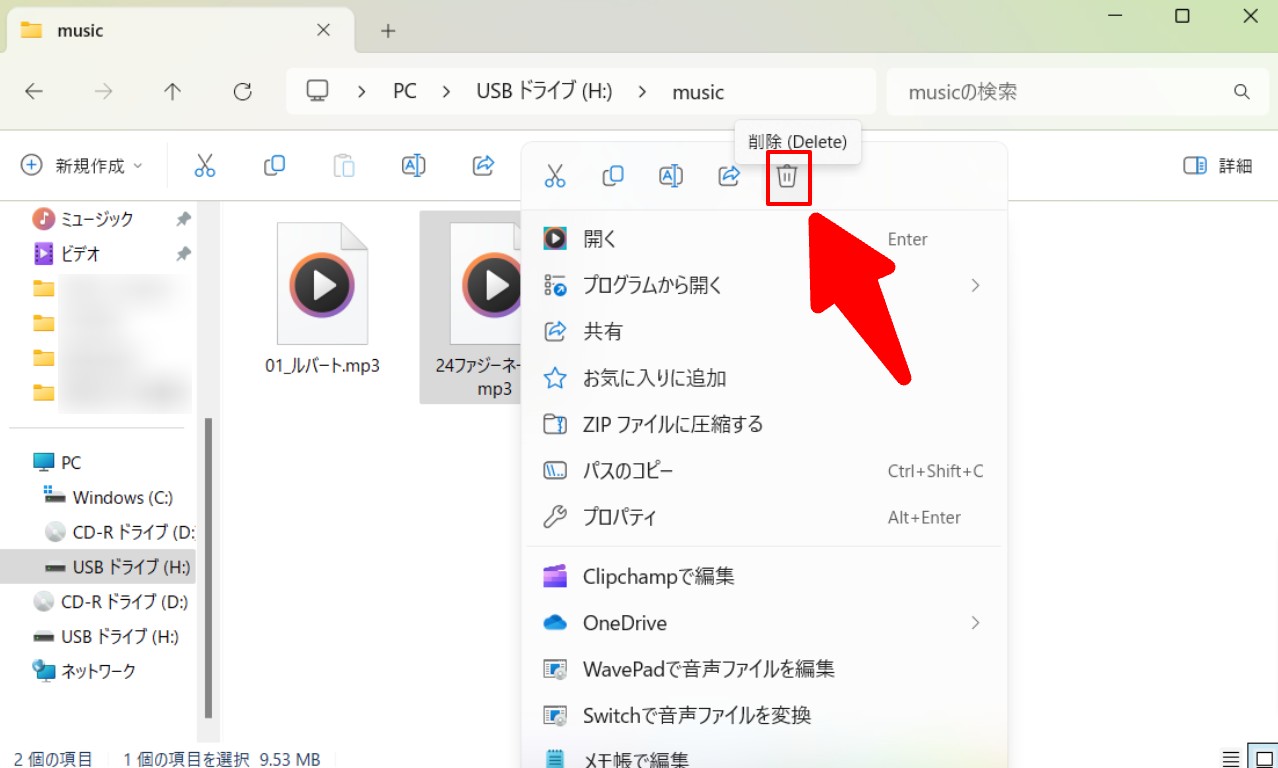Click the Copy icon in context menu
The height and width of the screenshot is (768, 1278).
pyautogui.click(x=613, y=177)
